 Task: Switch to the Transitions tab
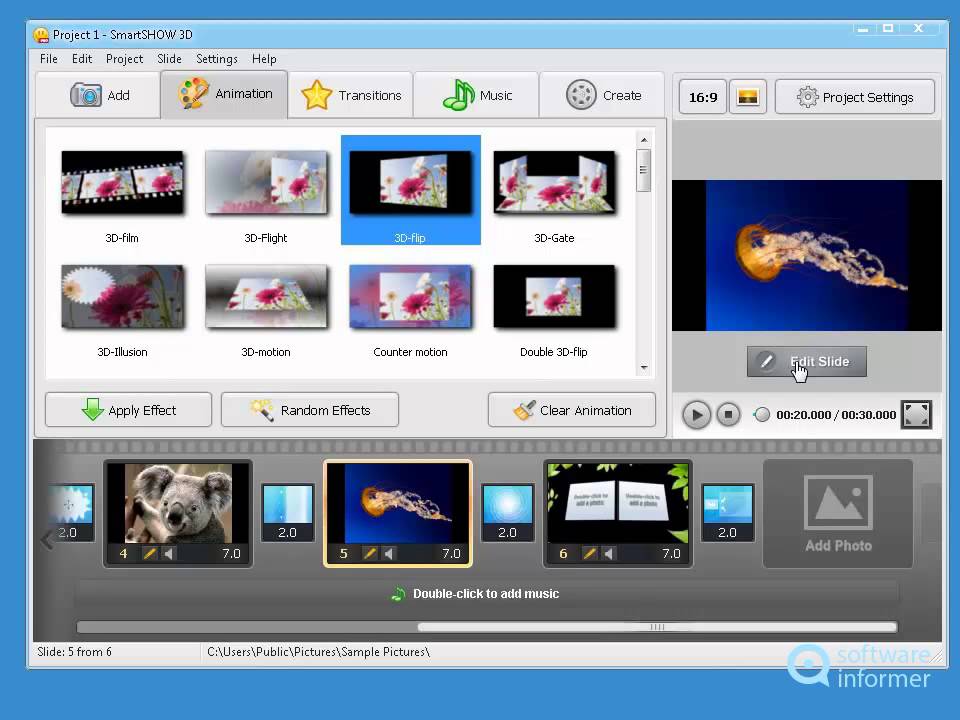(351, 95)
